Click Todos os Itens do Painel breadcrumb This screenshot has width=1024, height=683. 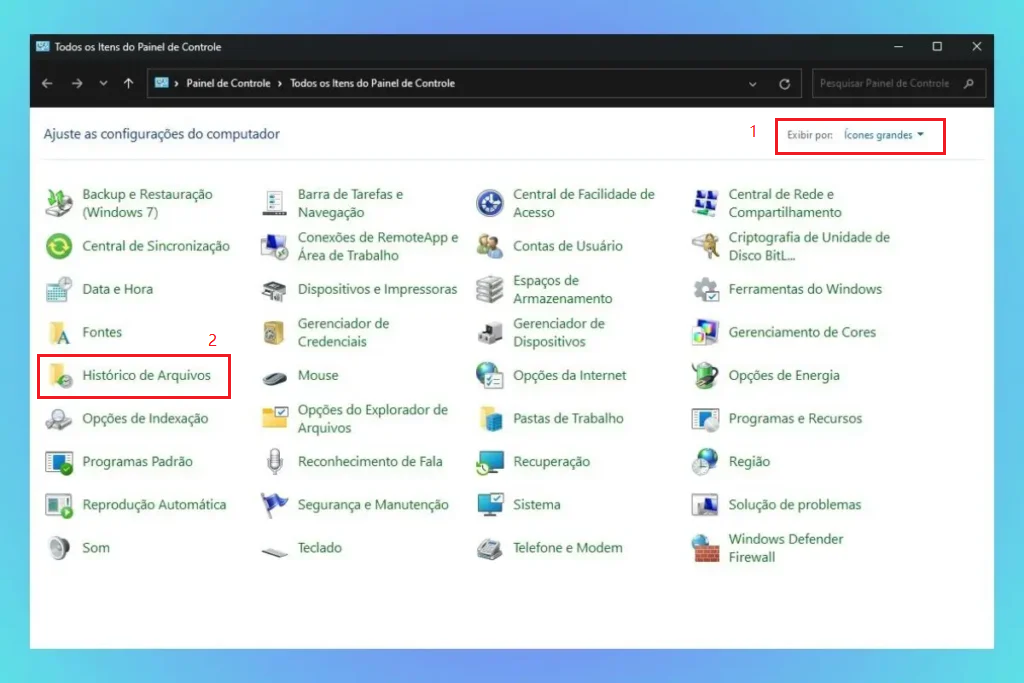[x=372, y=84]
